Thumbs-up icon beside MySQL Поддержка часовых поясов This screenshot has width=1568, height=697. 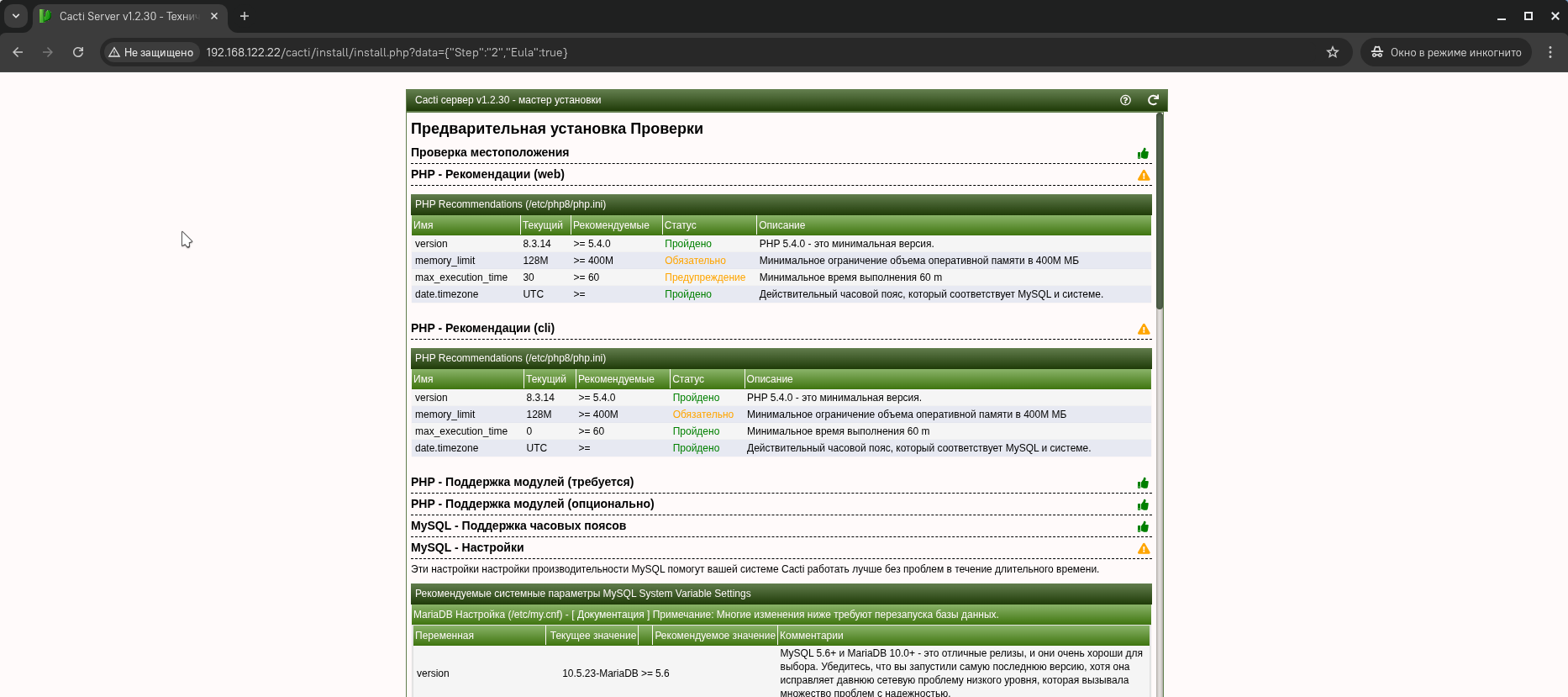[x=1143, y=526]
